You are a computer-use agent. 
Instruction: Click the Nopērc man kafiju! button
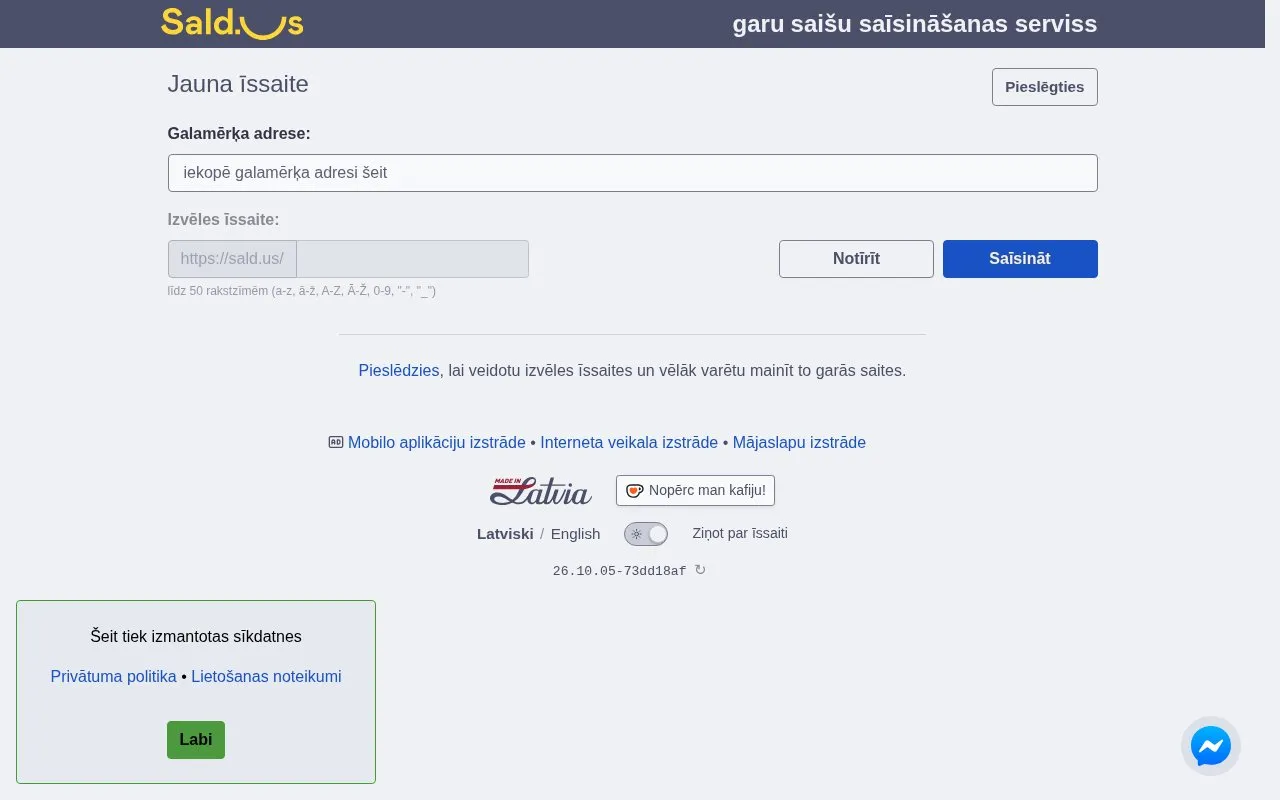695,490
